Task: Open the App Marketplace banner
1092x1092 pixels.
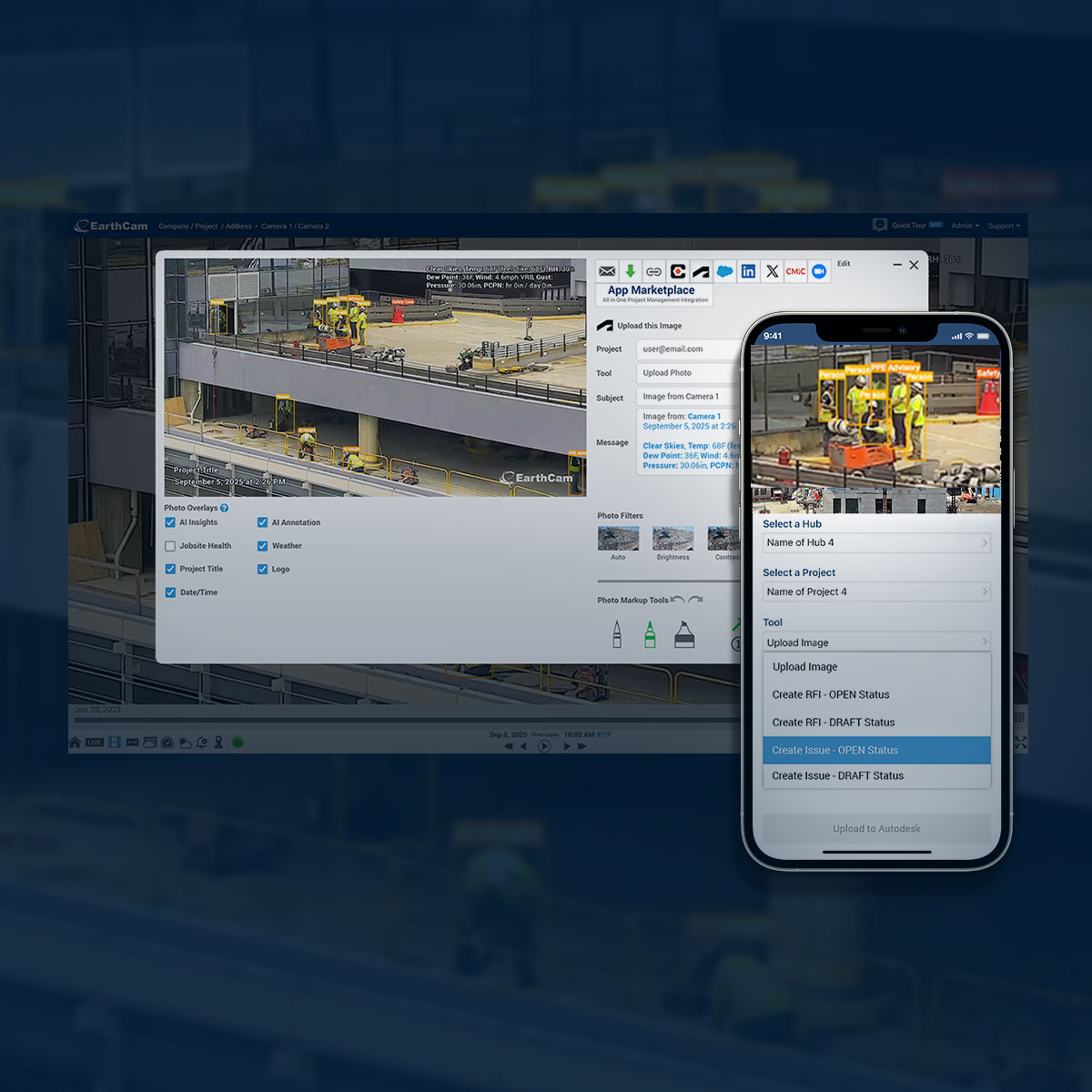Action: 654,294
